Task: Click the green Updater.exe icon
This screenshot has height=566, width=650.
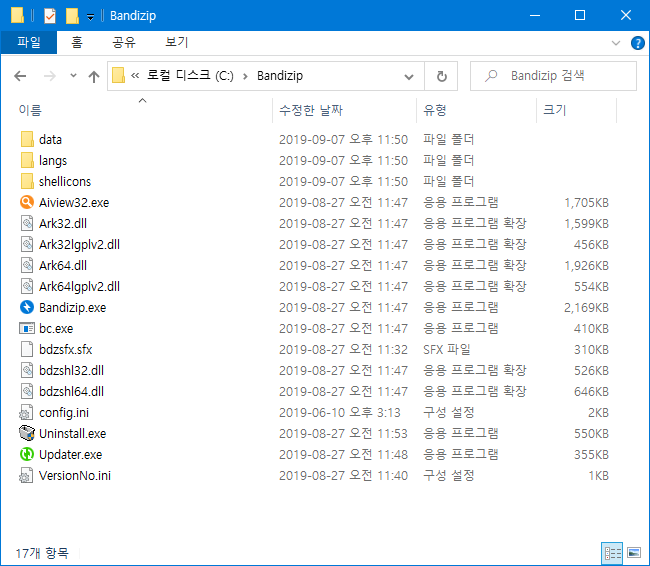Action: click(x=27, y=454)
